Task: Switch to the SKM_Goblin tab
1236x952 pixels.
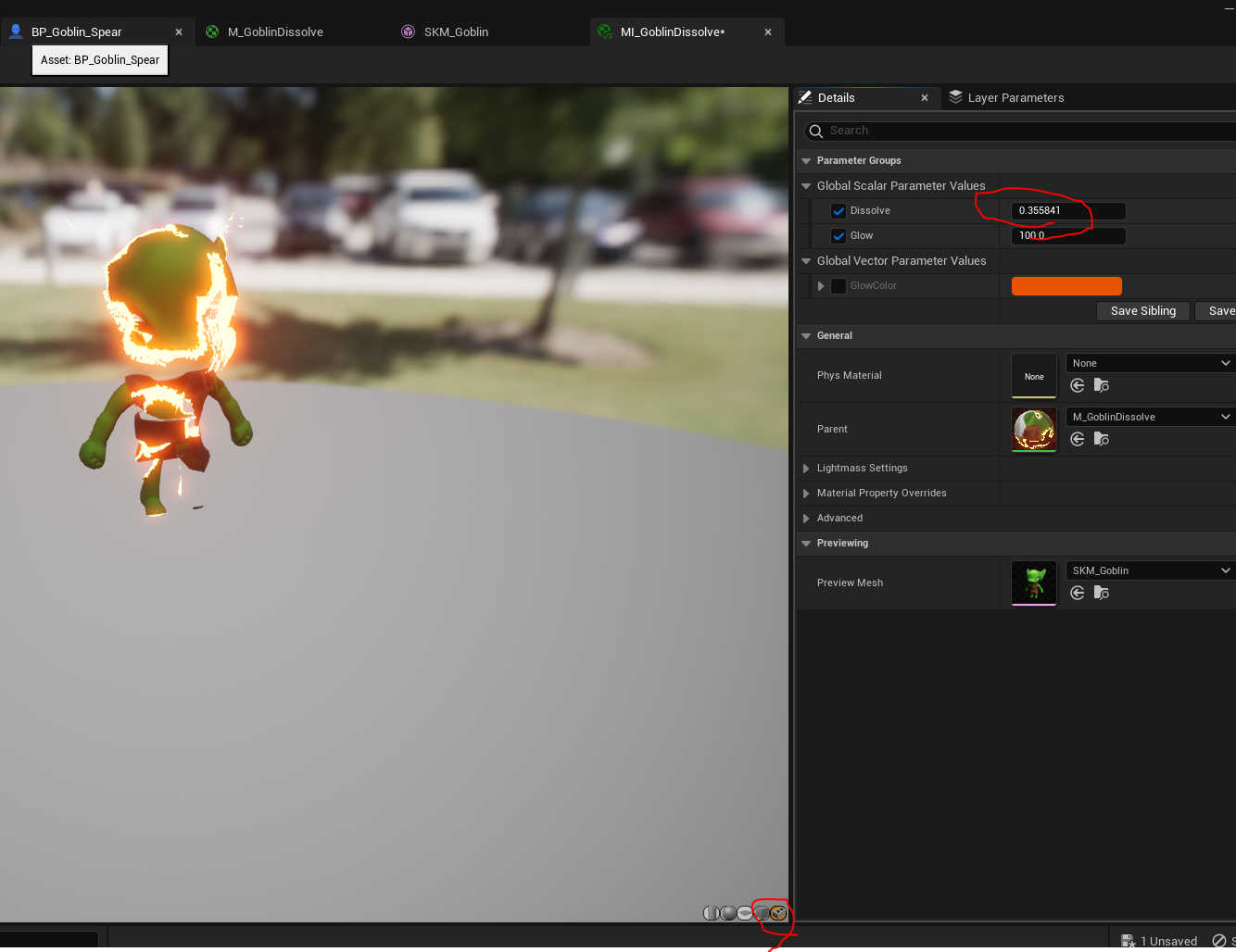Action: click(x=456, y=31)
